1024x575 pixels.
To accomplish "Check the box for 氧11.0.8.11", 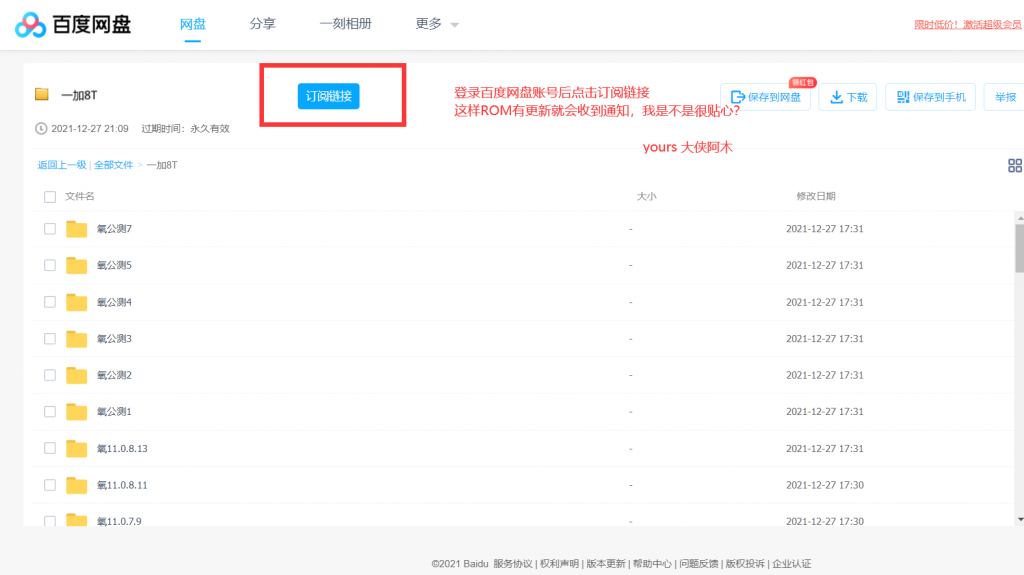I will [50, 485].
